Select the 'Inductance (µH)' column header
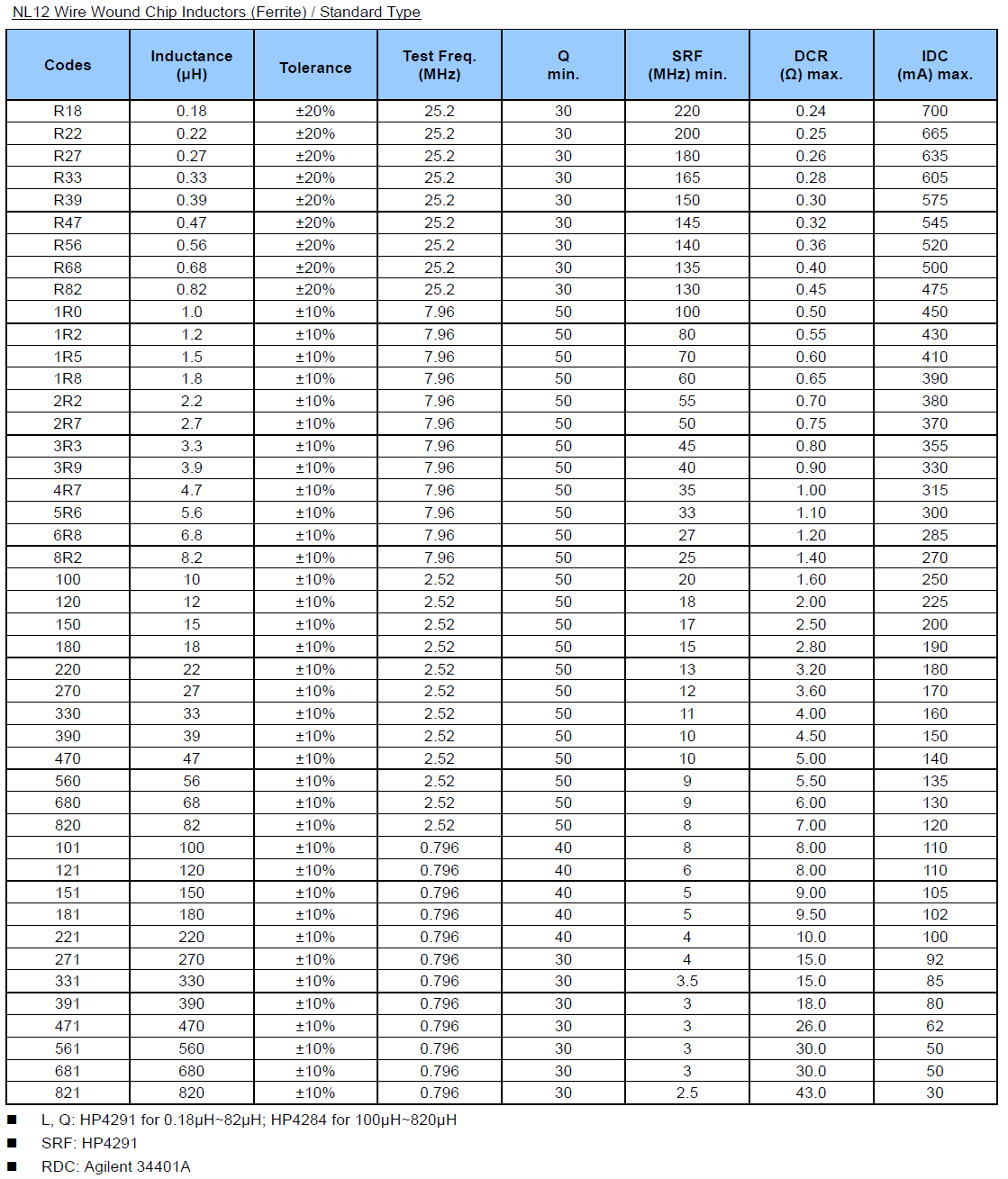Screen dimensions: 1008x1179 (x=192, y=65)
